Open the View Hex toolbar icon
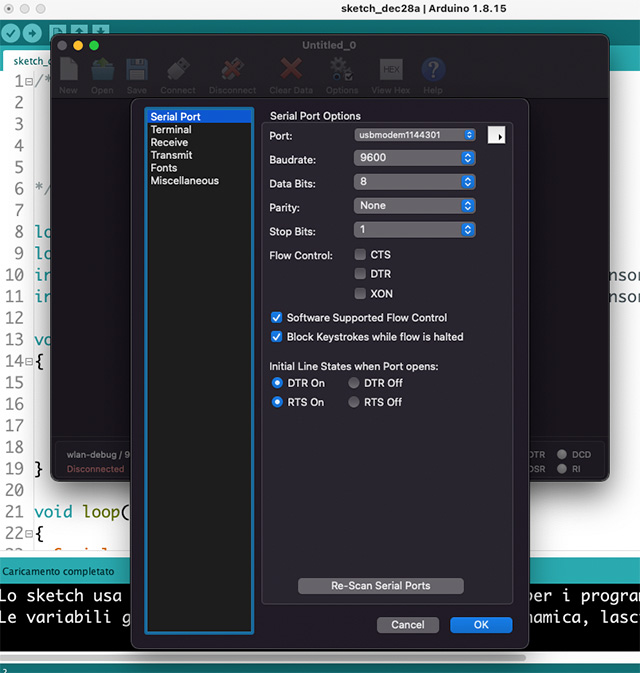Screen dimensions: 640x673 [392, 73]
